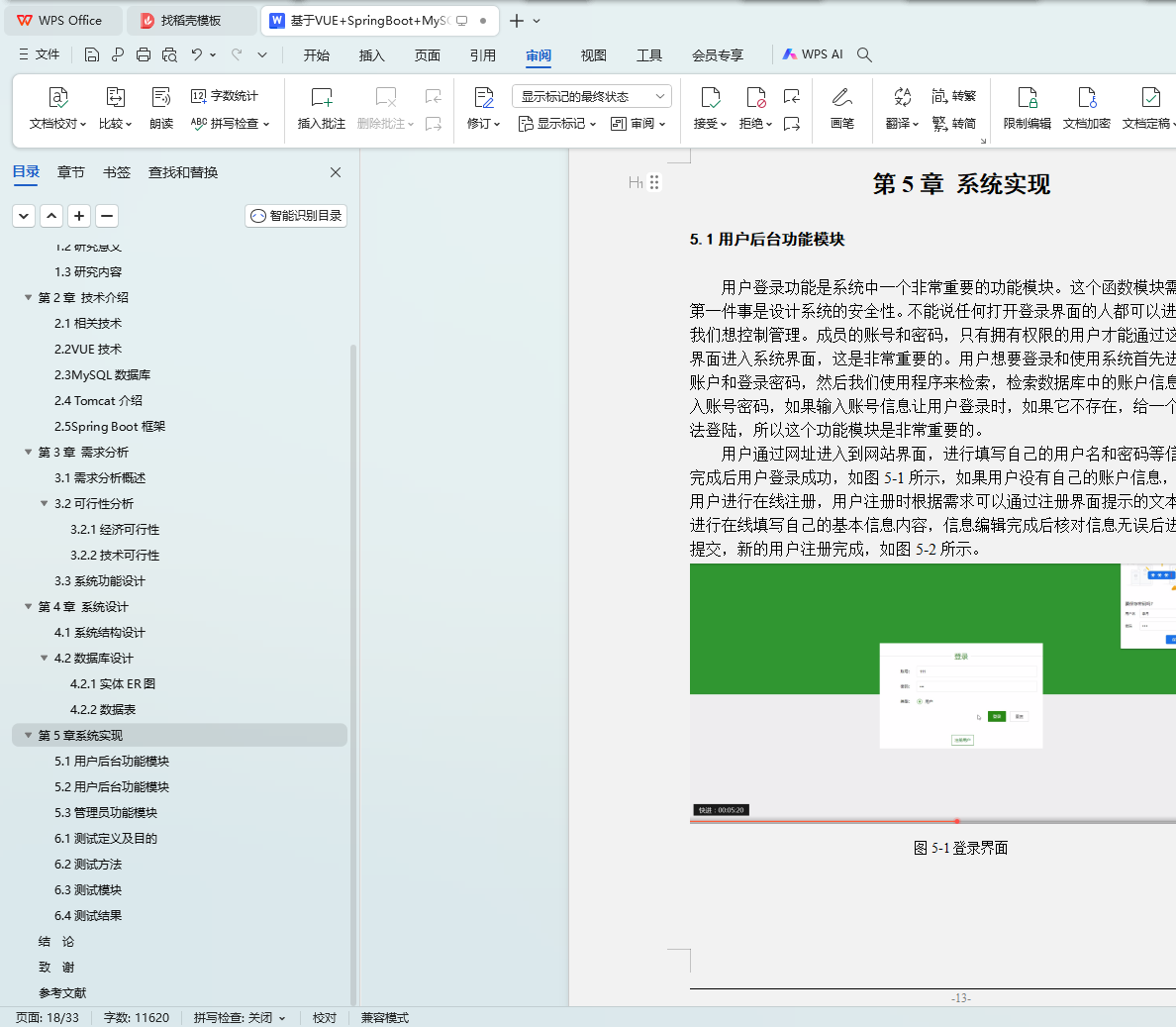Open the 文件 menu

pyautogui.click(x=39, y=54)
